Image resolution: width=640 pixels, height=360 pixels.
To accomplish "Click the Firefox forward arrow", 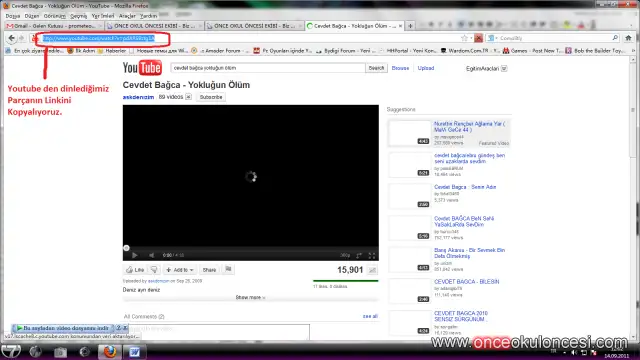I will coord(21,38).
